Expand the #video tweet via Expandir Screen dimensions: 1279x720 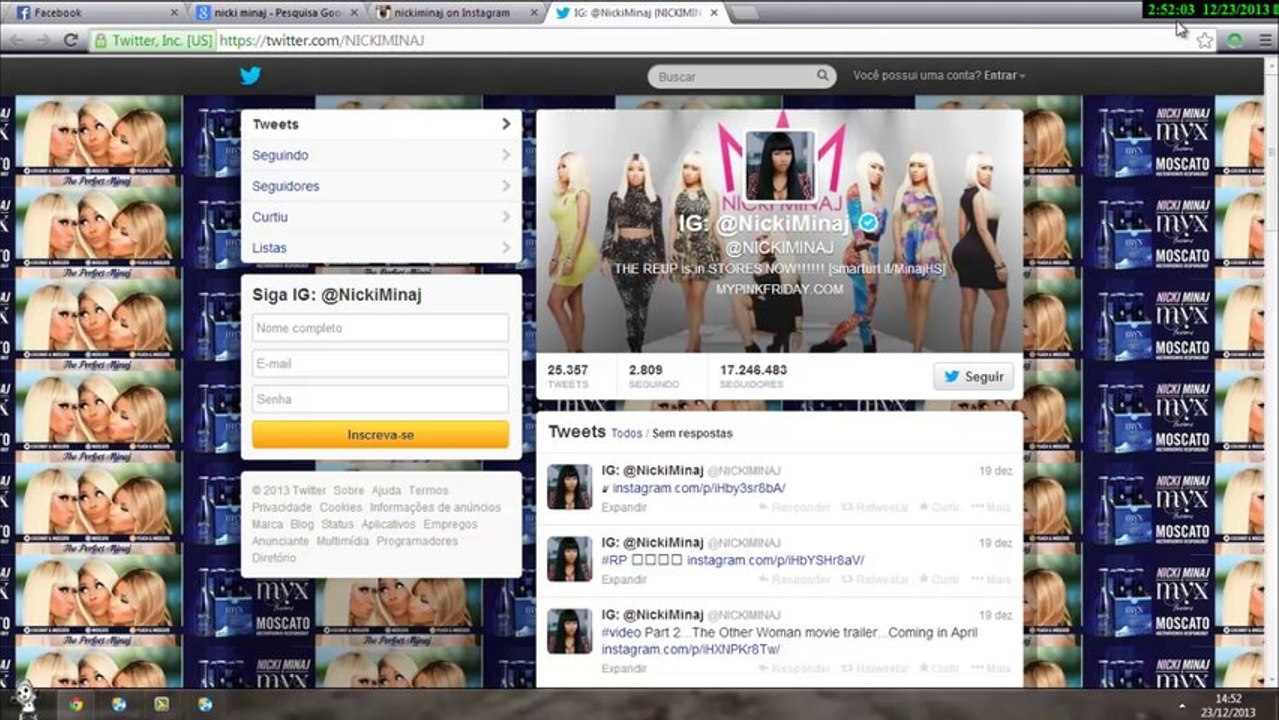(624, 669)
